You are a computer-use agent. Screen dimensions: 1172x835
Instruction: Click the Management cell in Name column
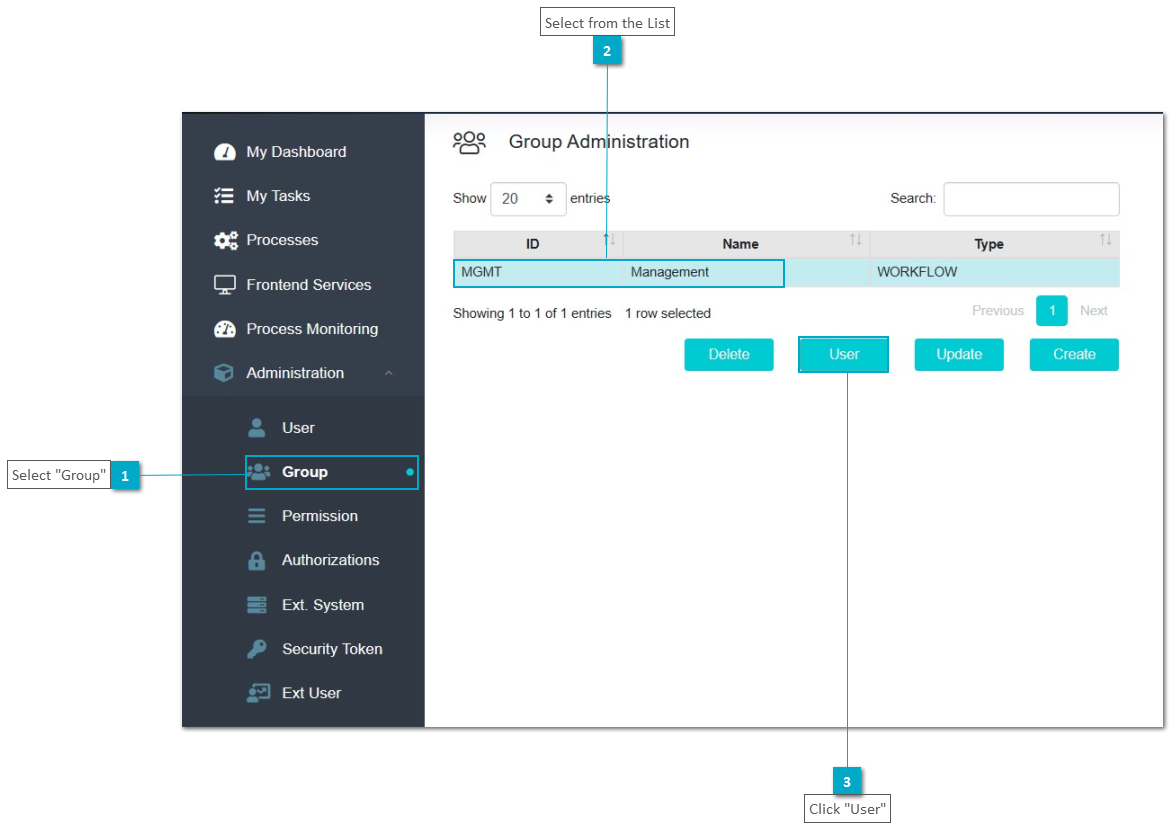click(746, 272)
